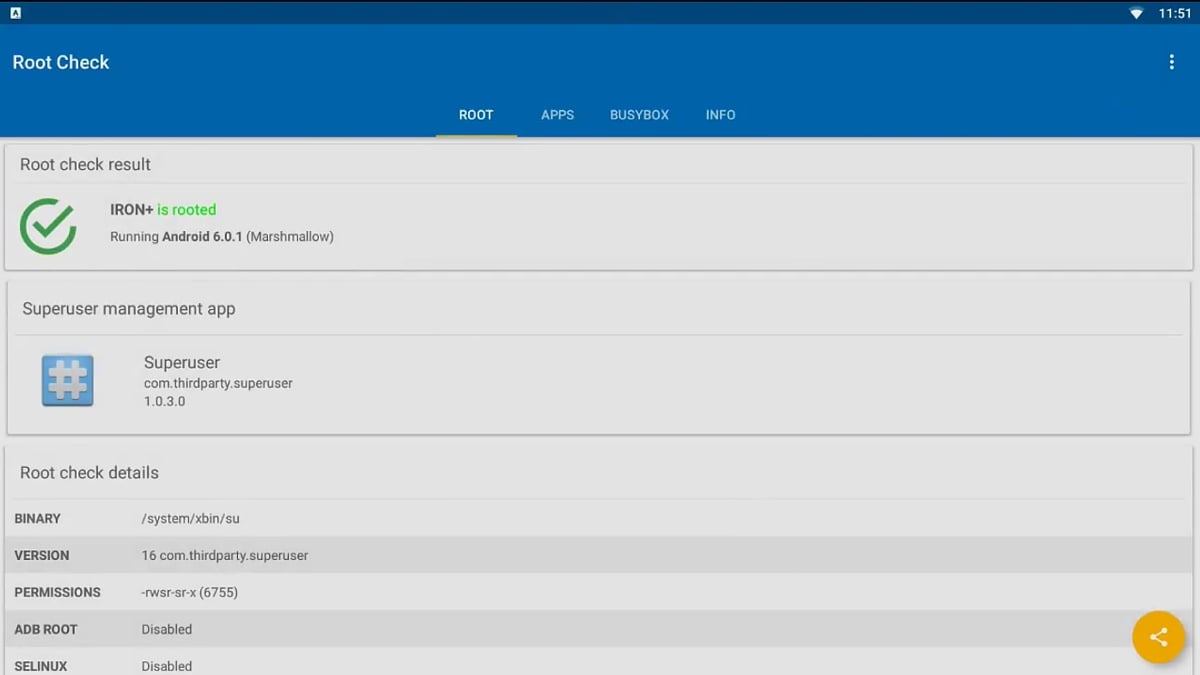Click the Root Check app title
This screenshot has width=1200, height=675.
tap(60, 62)
